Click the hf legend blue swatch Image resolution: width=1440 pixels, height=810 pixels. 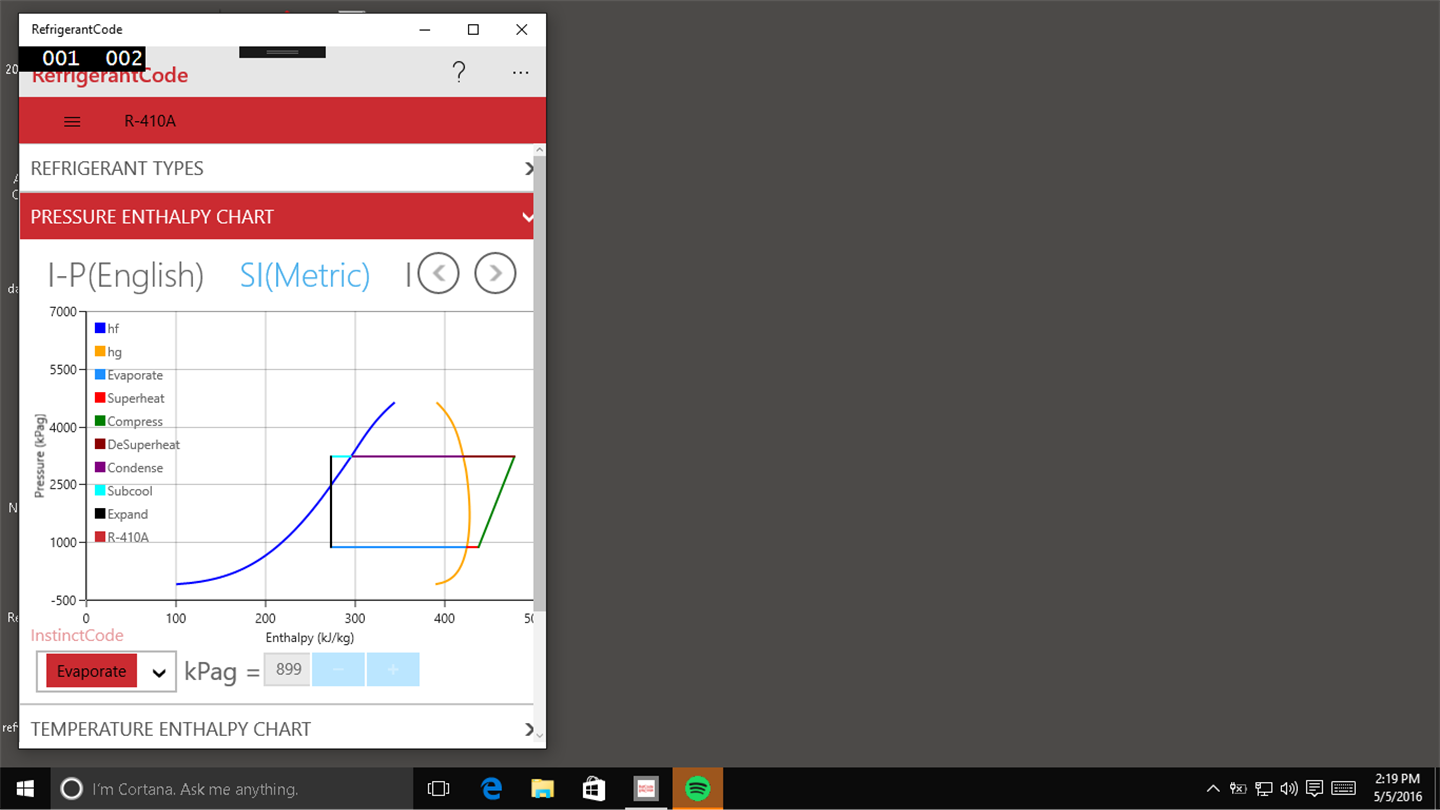[100, 328]
